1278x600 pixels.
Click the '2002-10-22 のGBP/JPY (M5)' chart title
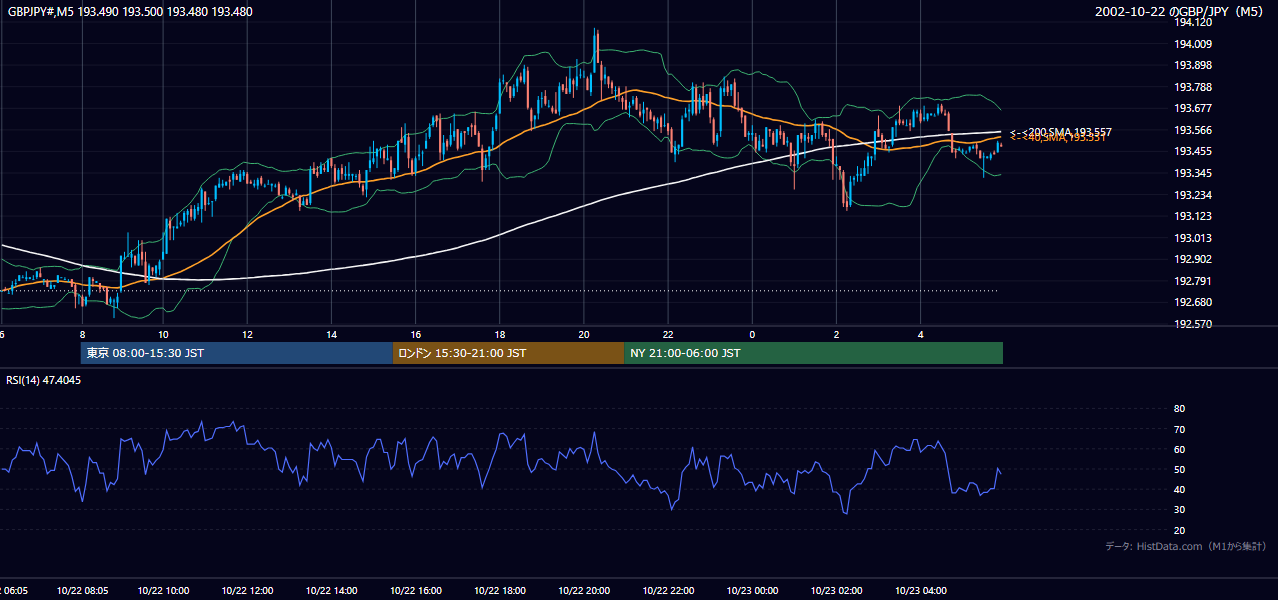[1181, 12]
